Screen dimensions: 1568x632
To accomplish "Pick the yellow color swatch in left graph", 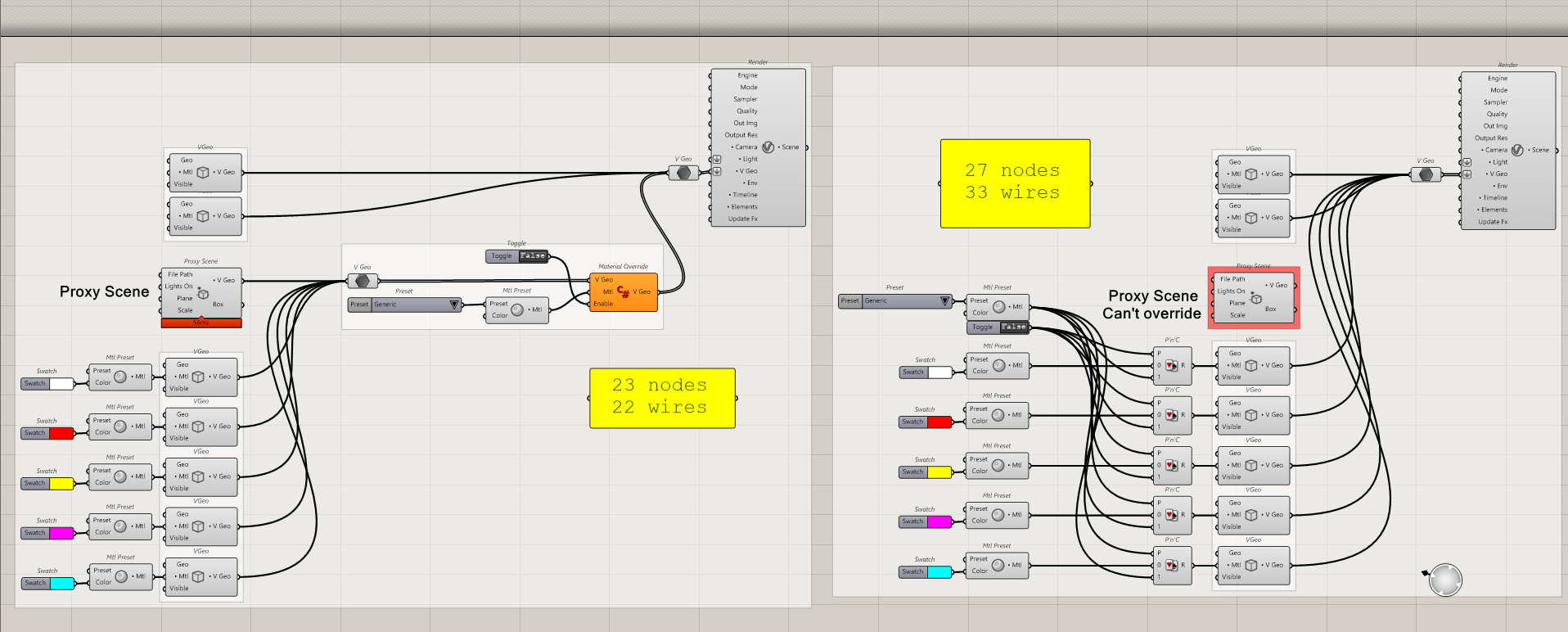I will (61, 483).
